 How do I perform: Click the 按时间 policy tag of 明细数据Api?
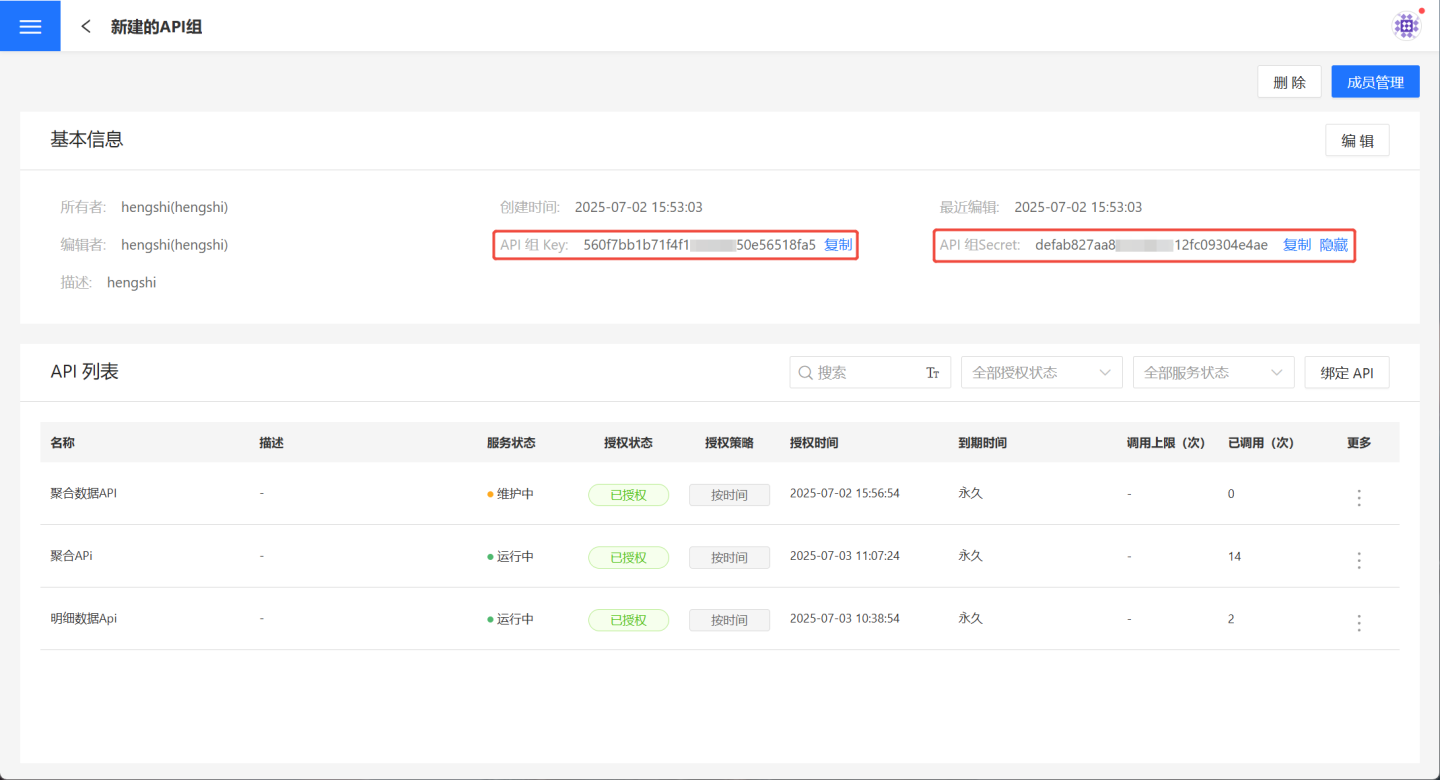729,620
